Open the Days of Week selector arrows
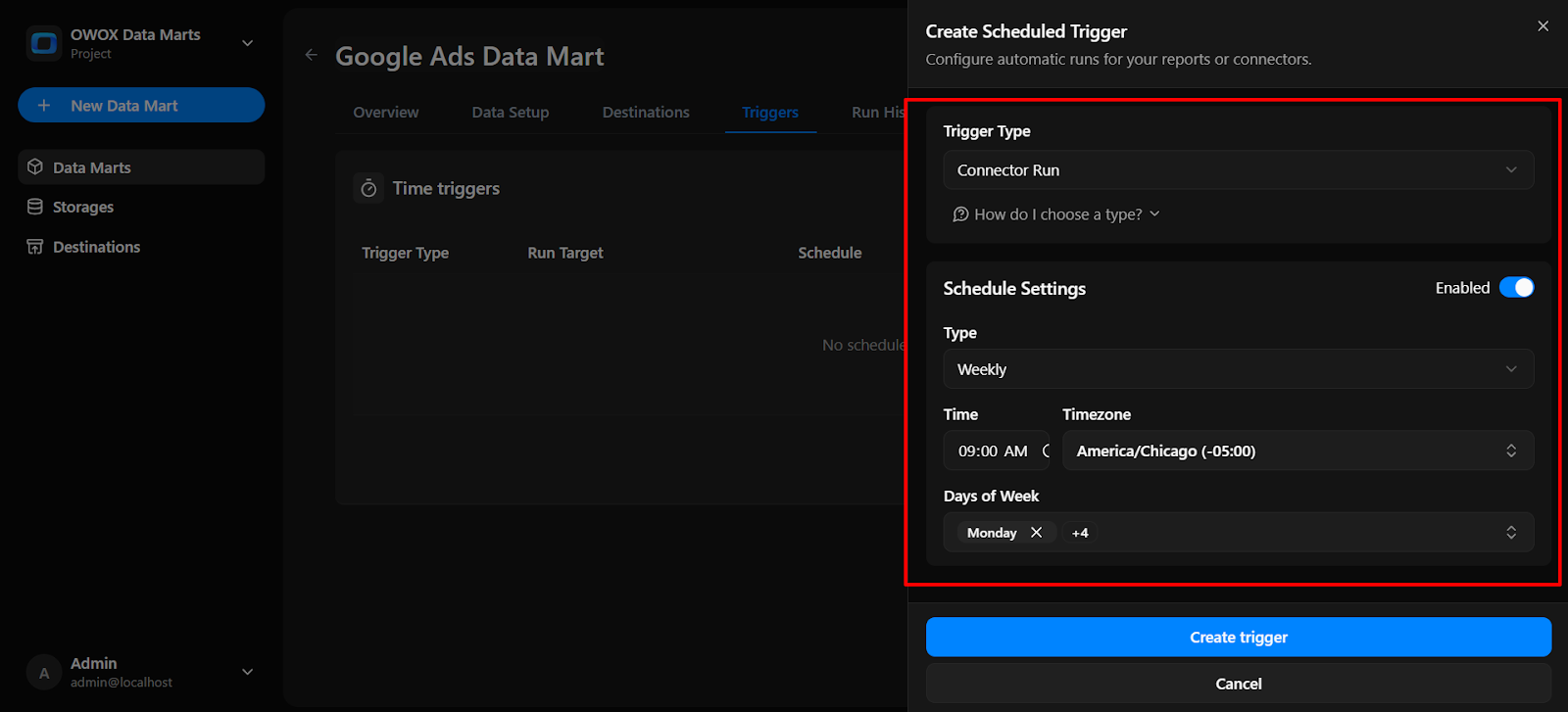Viewport: 1568px width, 712px height. [1511, 533]
